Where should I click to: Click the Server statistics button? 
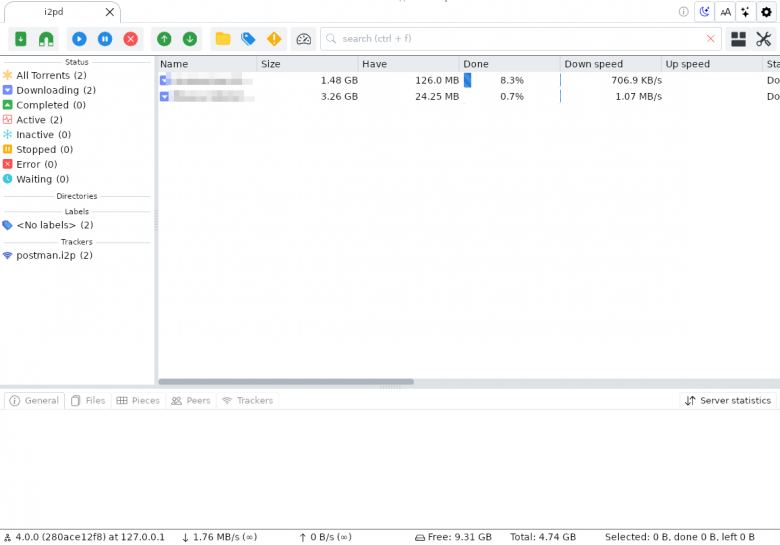(x=728, y=400)
